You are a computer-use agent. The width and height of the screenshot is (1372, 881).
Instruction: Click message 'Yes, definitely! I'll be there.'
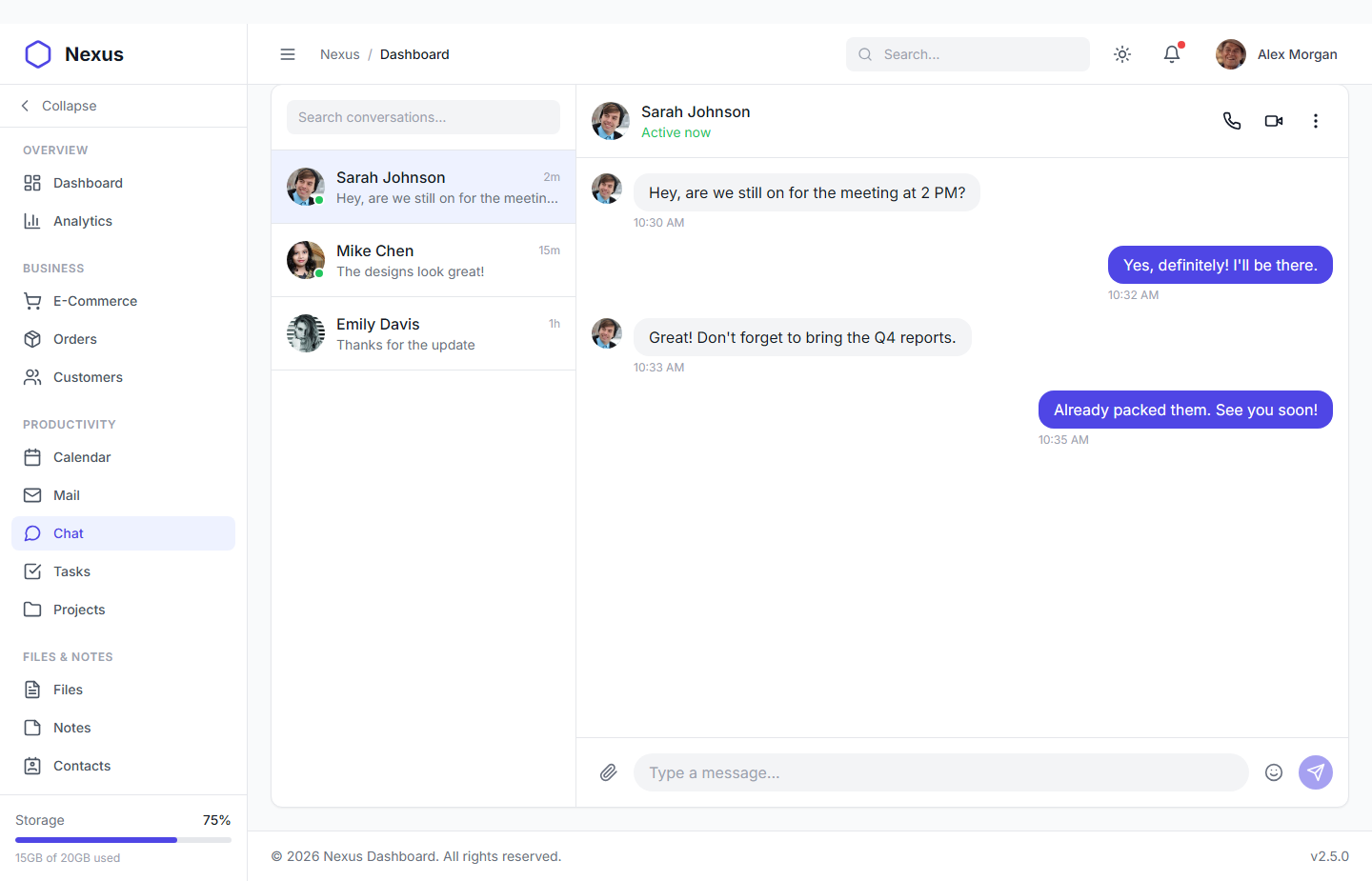click(x=1221, y=265)
